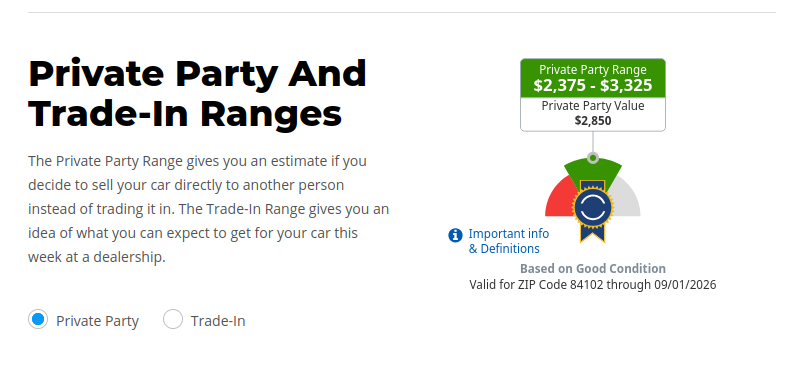This screenshot has height=385, width=804.
Task: Click the gold seal on the ribbon badge
Action: click(593, 207)
